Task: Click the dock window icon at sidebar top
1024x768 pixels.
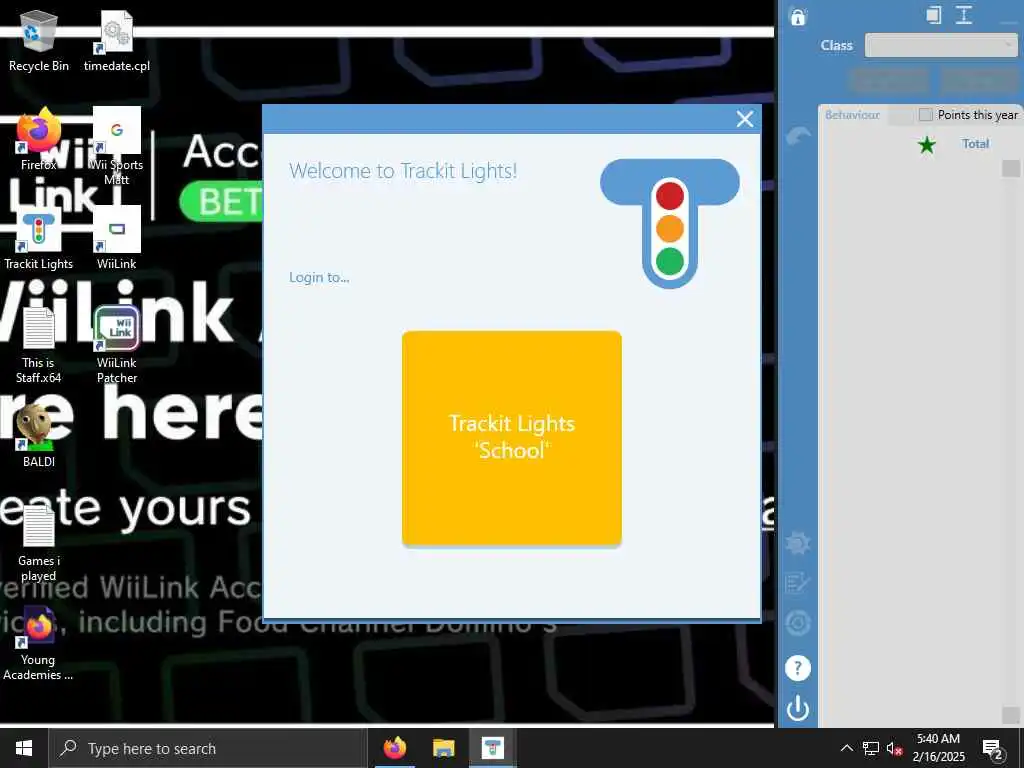Action: point(934,15)
